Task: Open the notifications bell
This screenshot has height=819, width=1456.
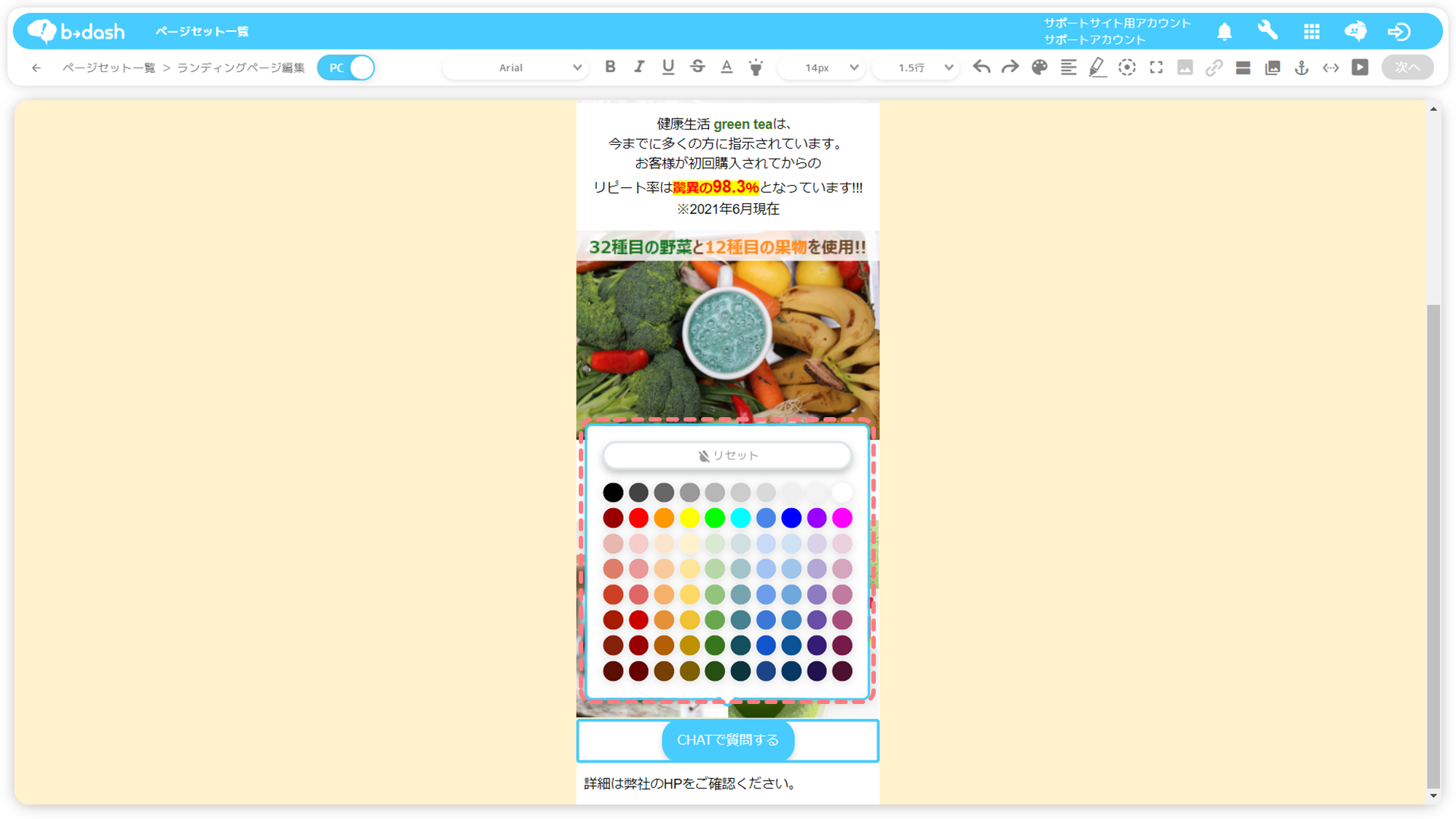Action: (x=1224, y=31)
